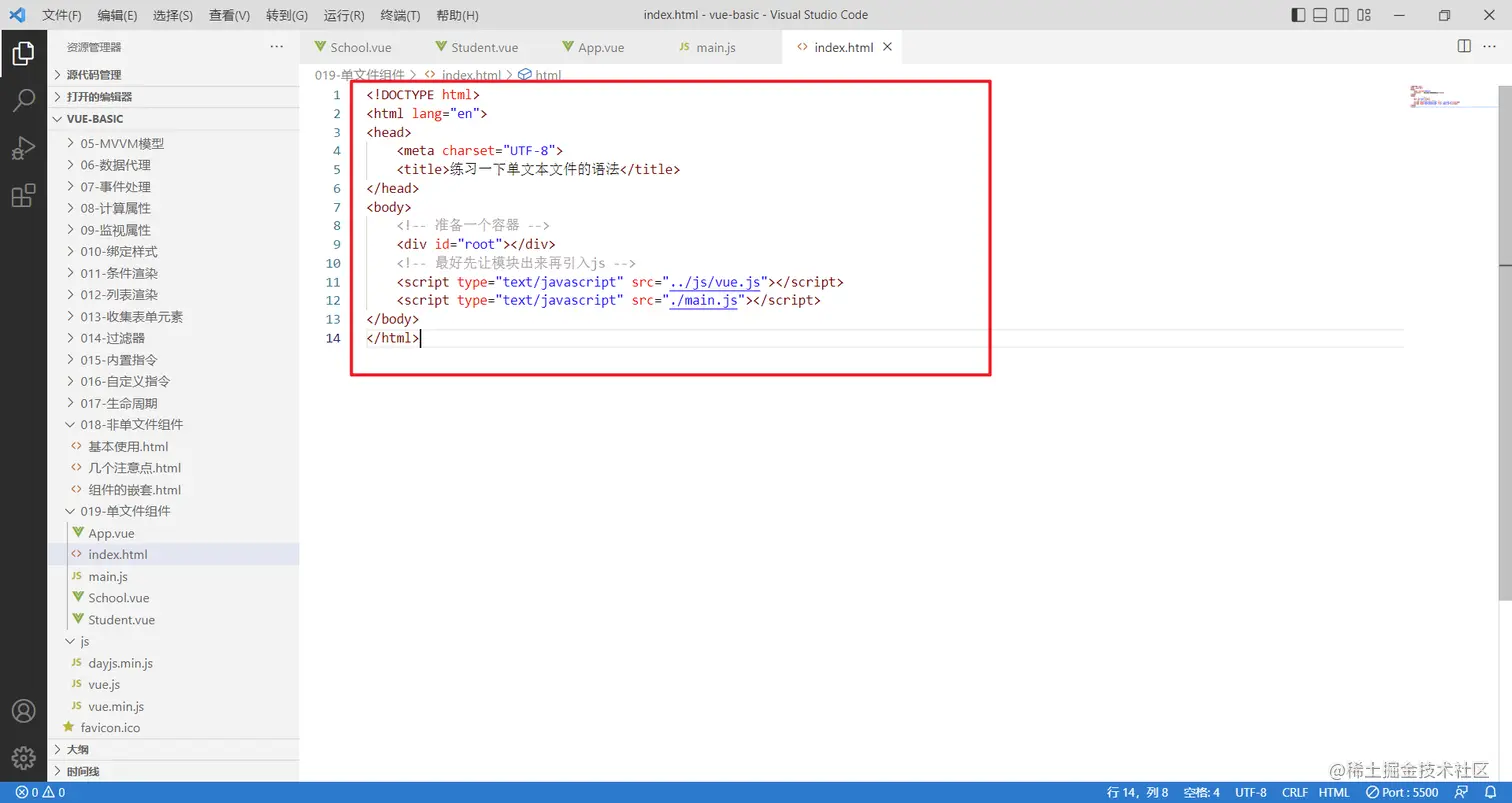Toggle secondary side bar layout icon
The image size is (1512, 803).
point(1342,15)
